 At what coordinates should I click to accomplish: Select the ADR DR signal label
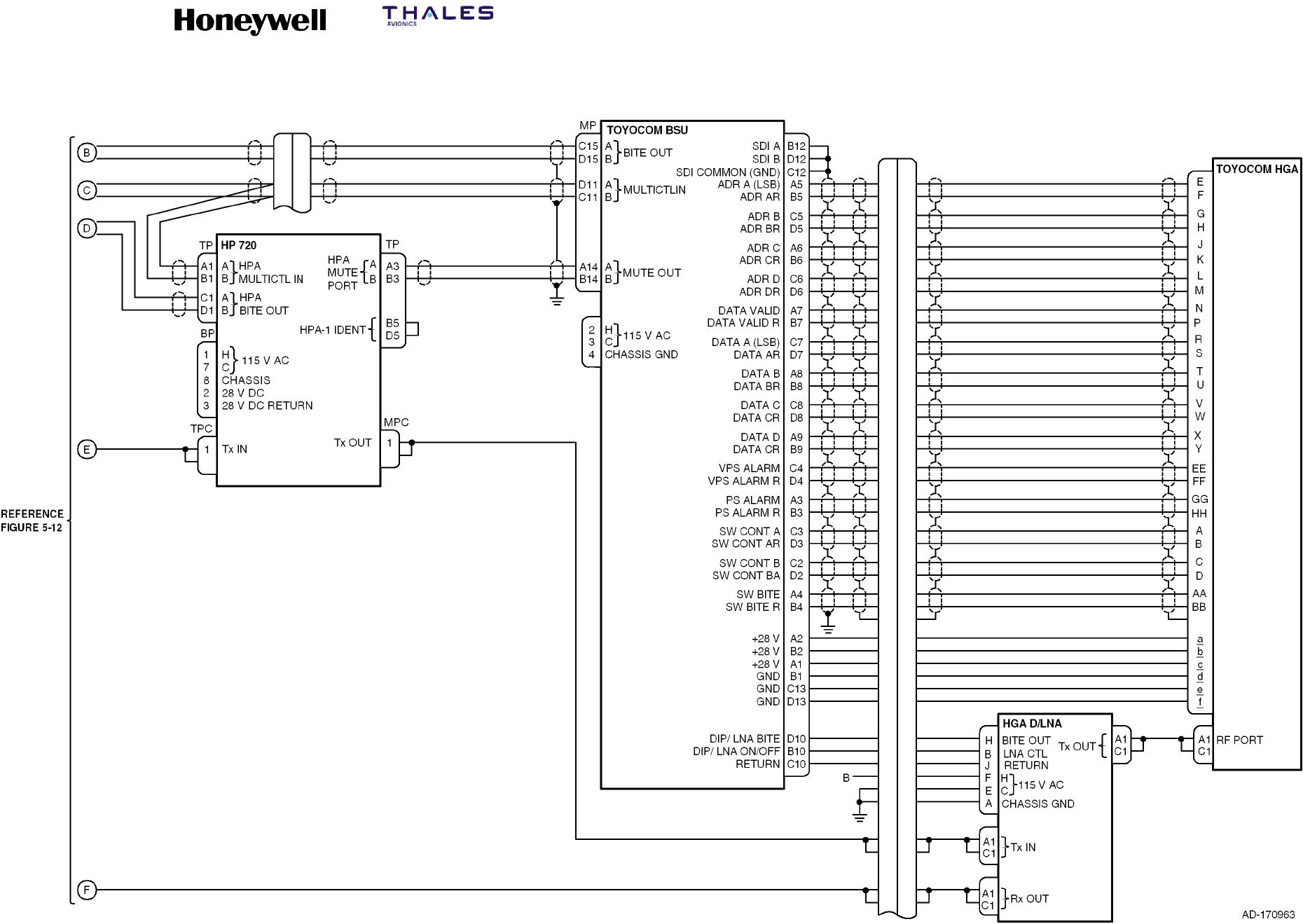759,292
